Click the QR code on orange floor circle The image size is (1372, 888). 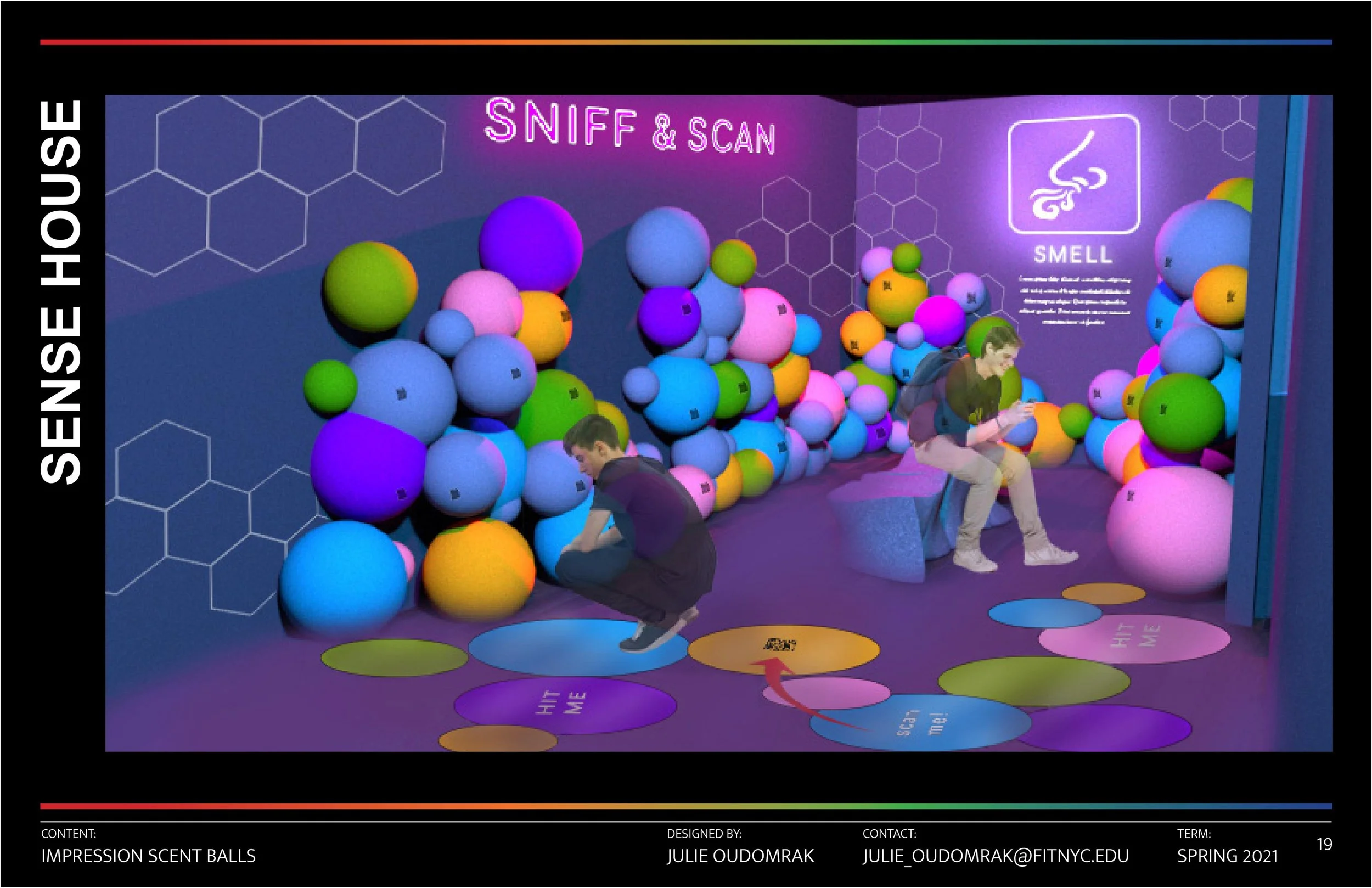point(779,644)
